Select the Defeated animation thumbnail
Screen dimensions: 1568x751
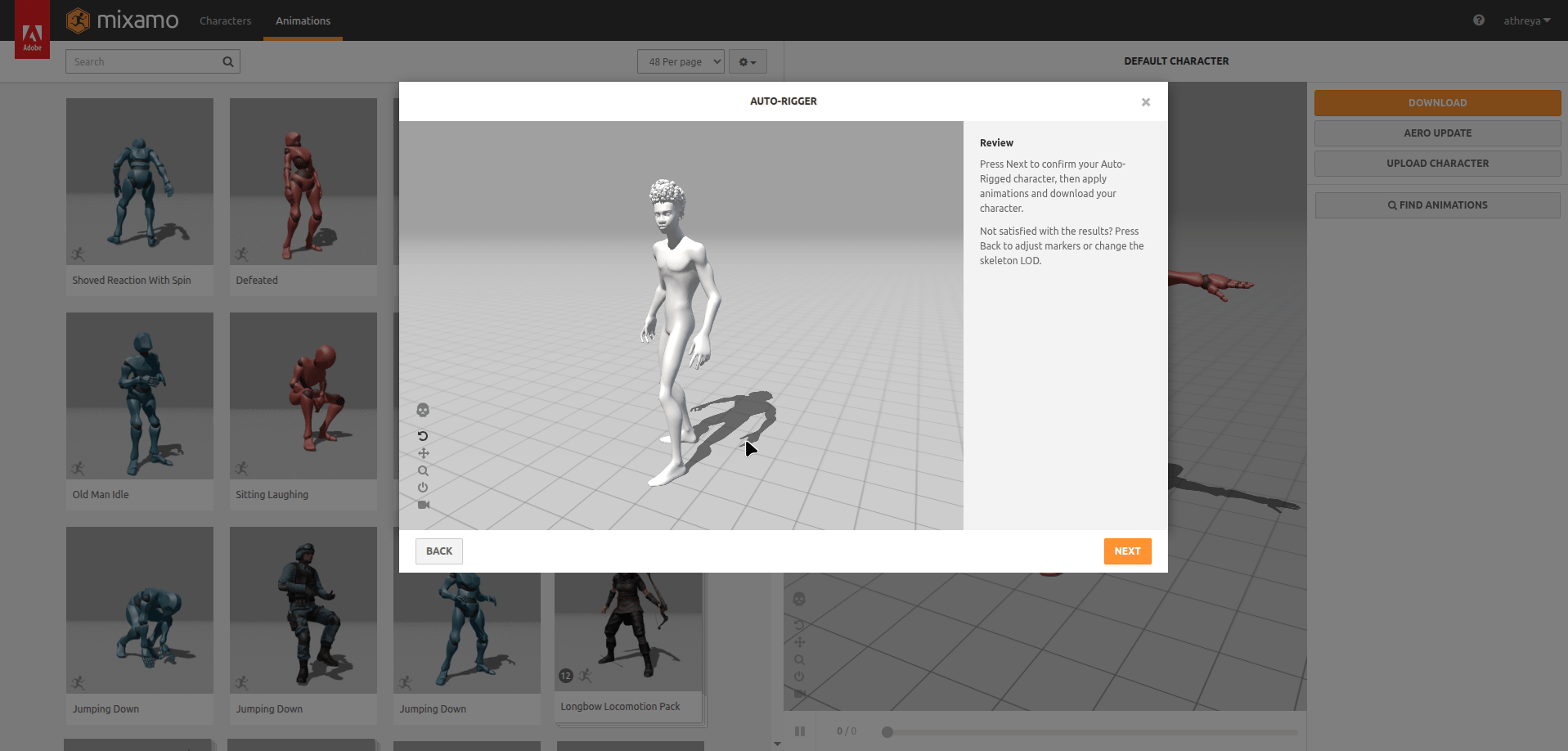303,182
